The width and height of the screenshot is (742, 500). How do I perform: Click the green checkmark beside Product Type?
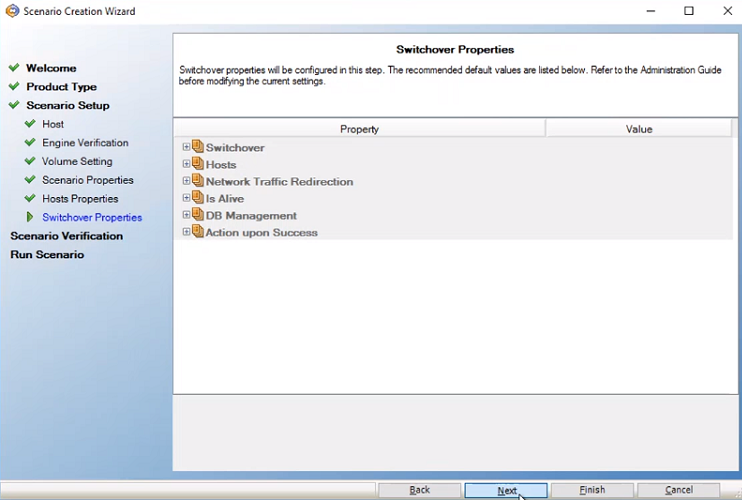click(14, 86)
